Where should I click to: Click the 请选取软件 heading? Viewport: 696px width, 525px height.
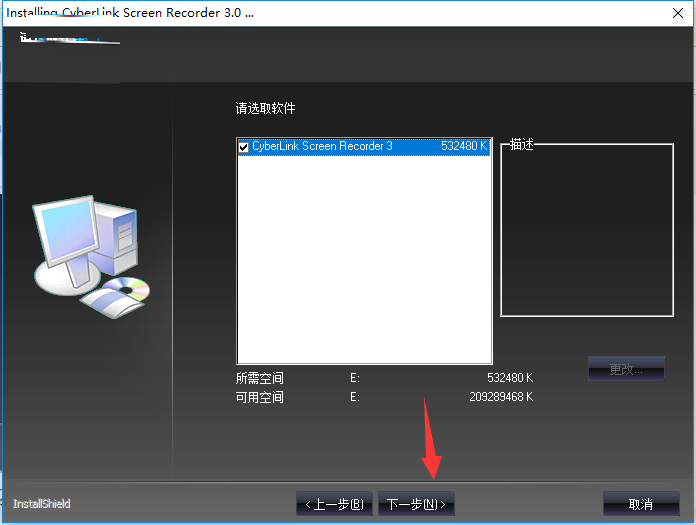click(x=265, y=108)
